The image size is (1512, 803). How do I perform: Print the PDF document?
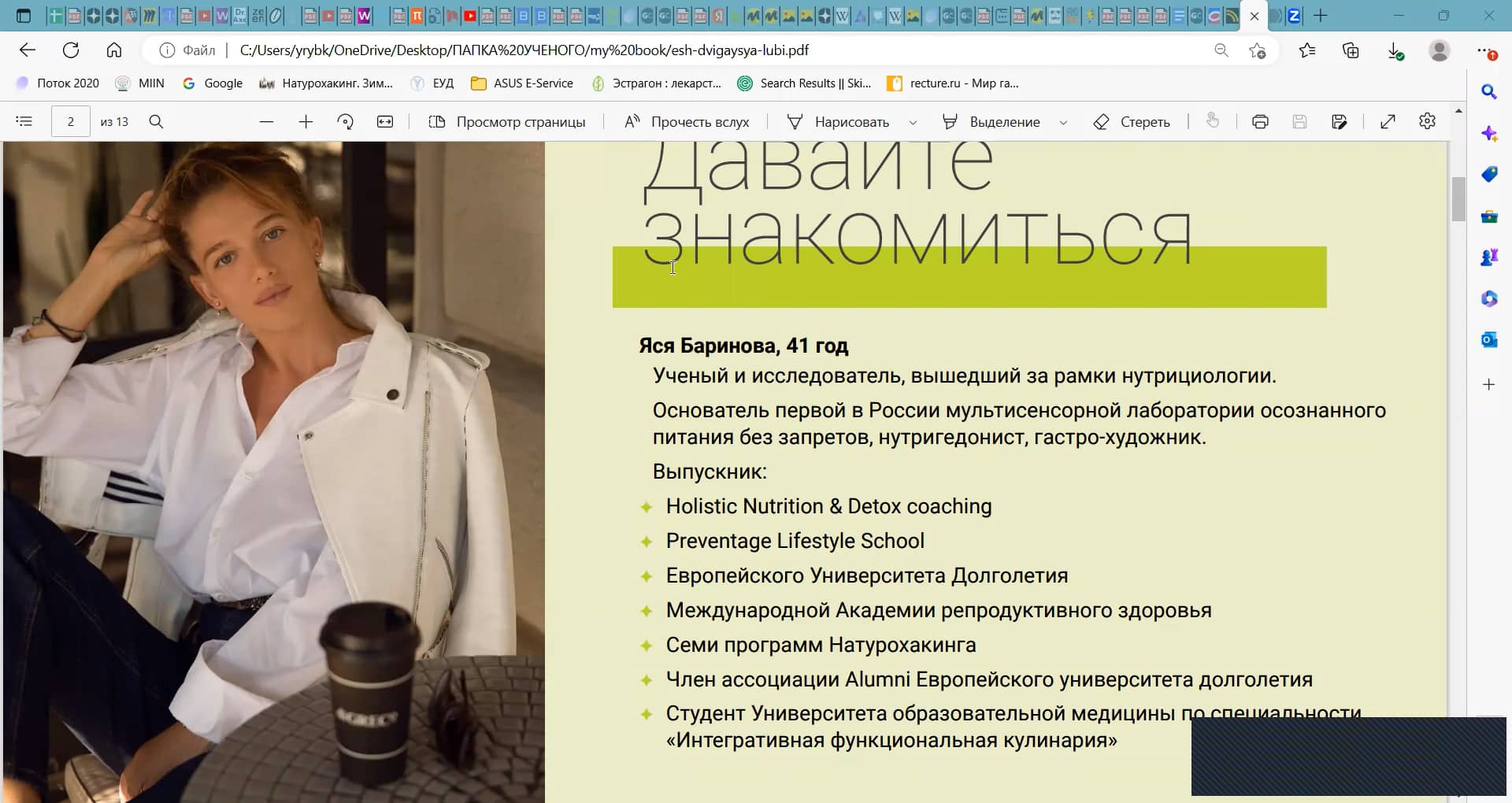[x=1260, y=122]
